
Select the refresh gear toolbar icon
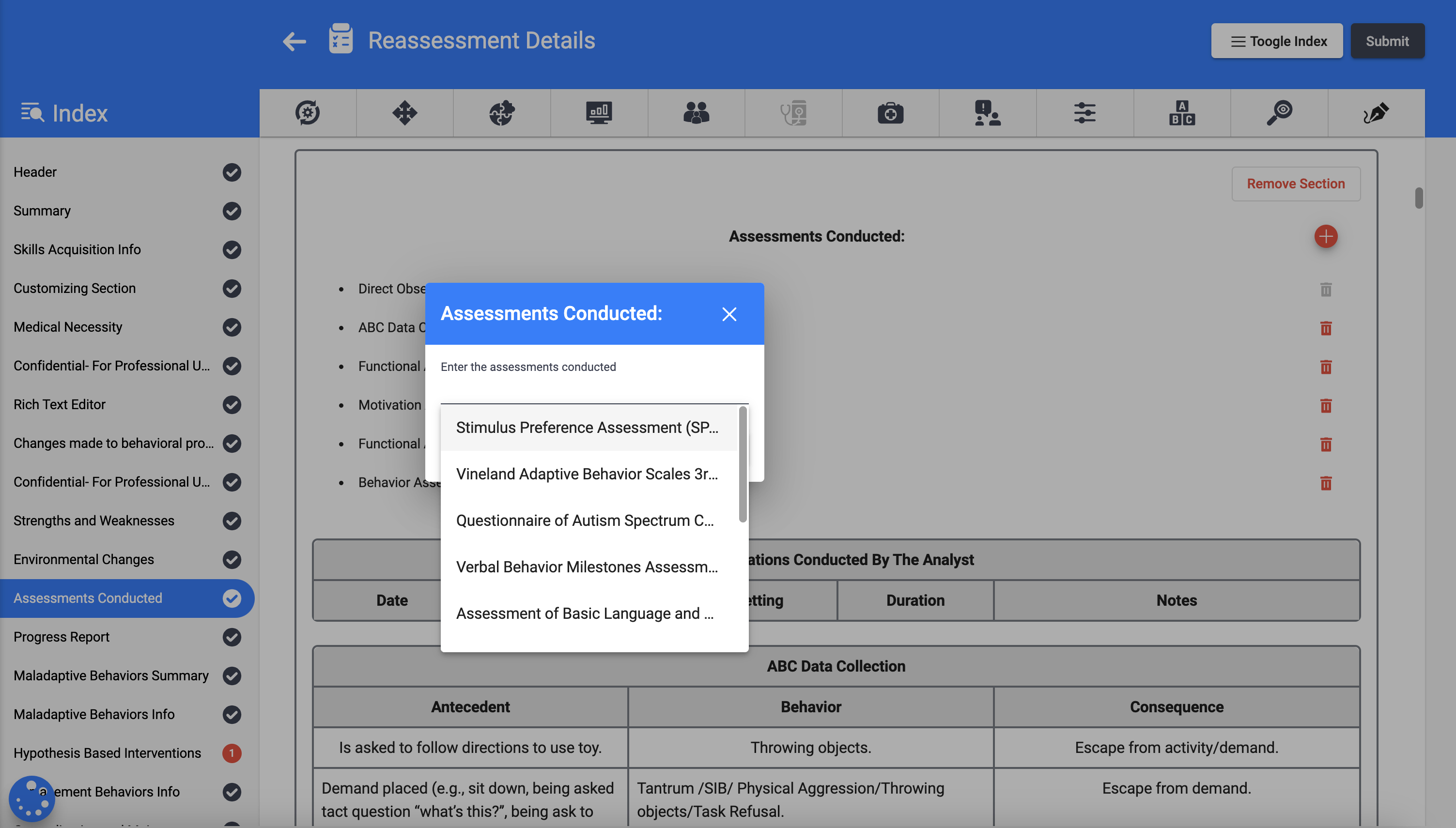(x=307, y=113)
